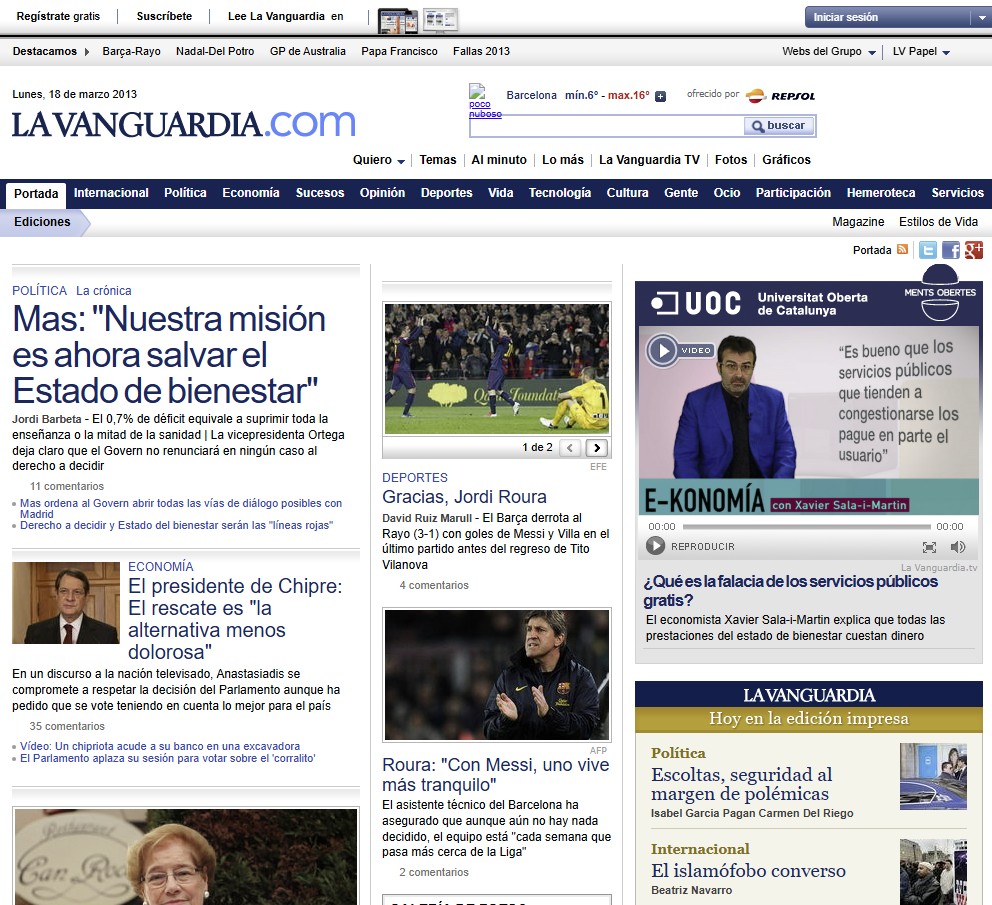Open the LV Papel dropdown
The height and width of the screenshot is (905, 992).
[x=921, y=52]
